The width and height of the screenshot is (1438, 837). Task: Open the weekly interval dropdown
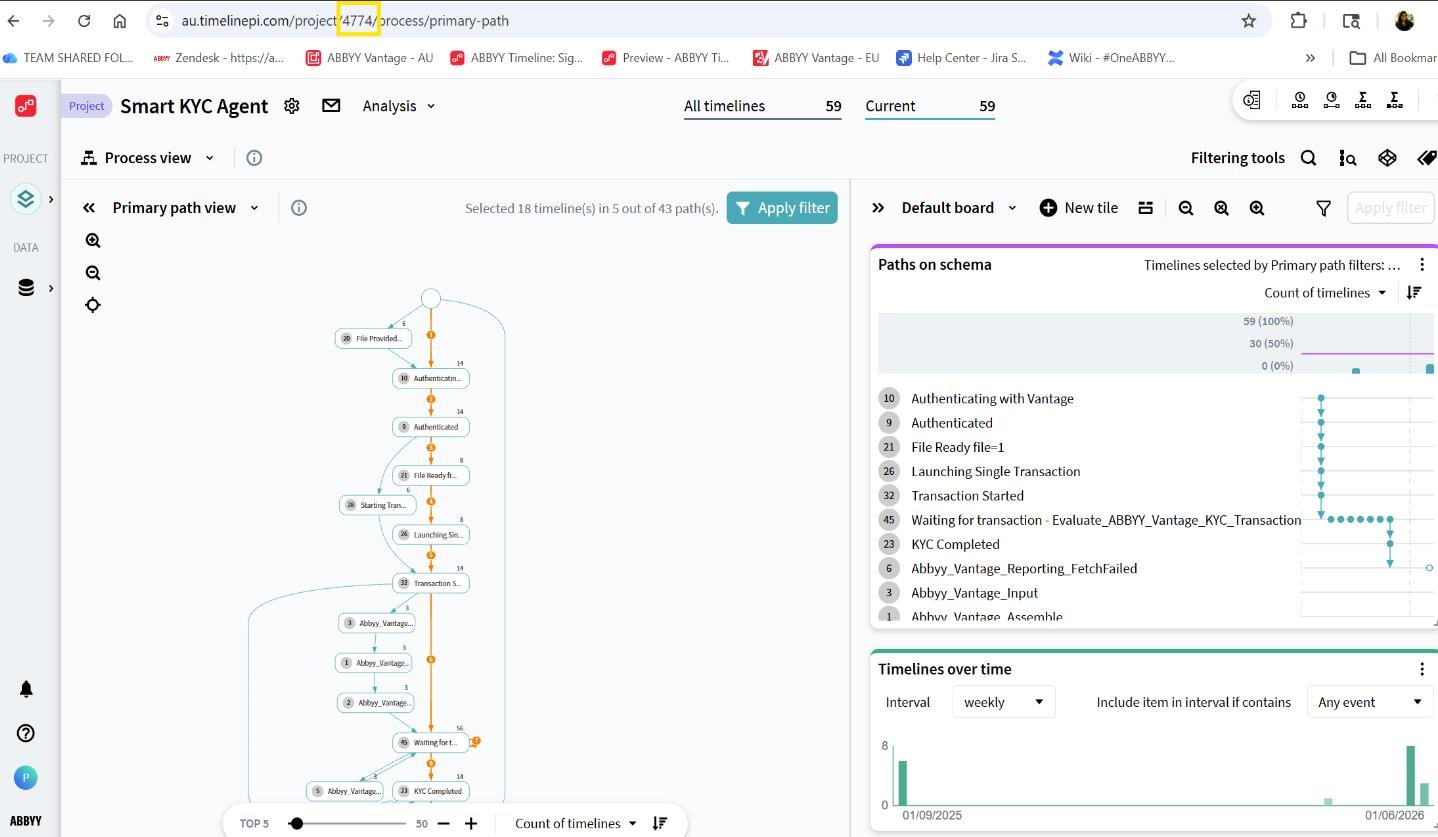tap(1003, 702)
